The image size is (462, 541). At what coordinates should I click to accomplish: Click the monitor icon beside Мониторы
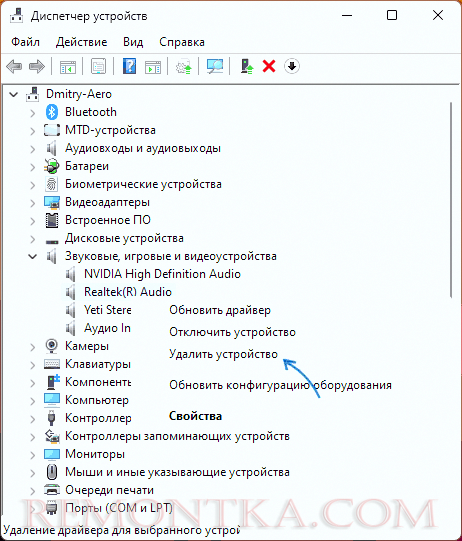[x=52, y=454]
